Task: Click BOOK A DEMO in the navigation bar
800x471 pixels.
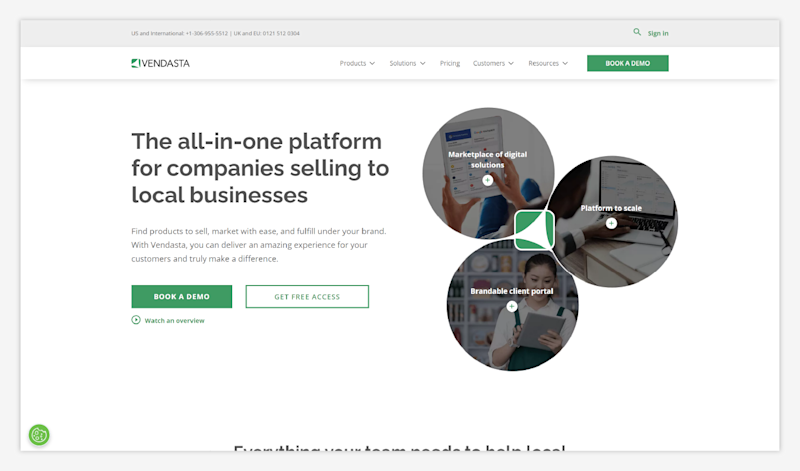Action: click(x=628, y=63)
